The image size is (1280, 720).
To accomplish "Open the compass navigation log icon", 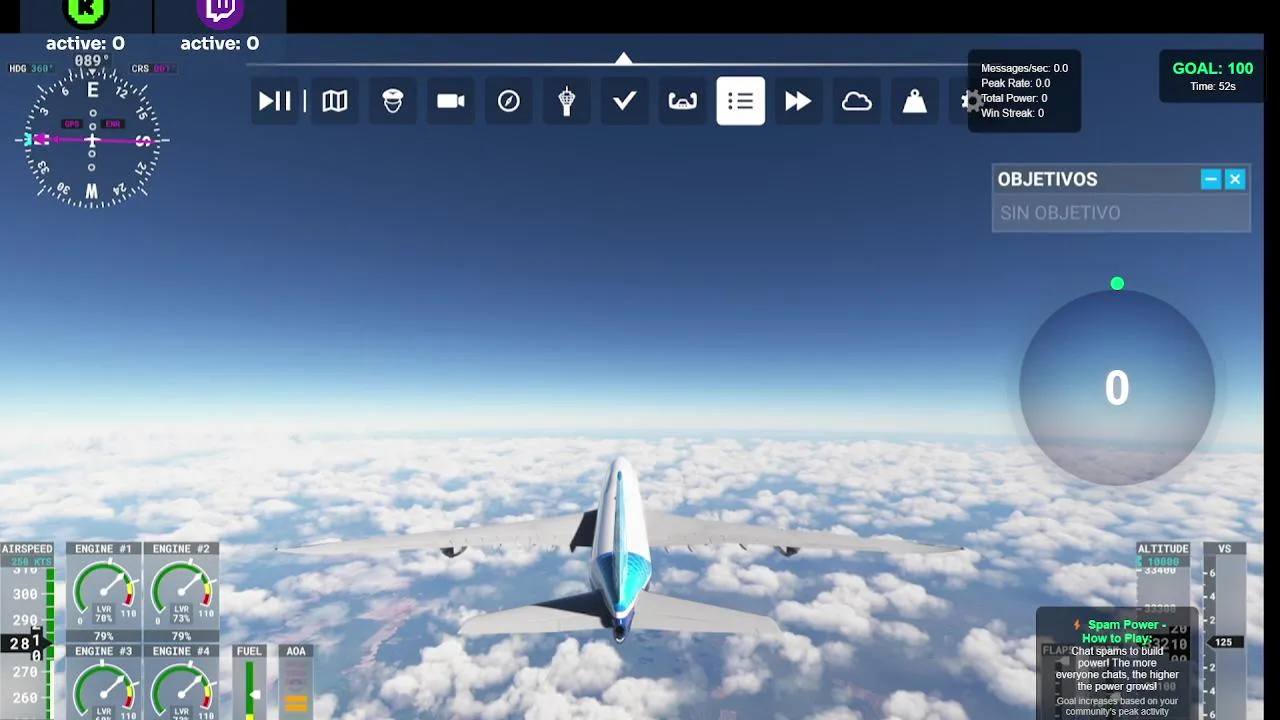I will point(509,101).
